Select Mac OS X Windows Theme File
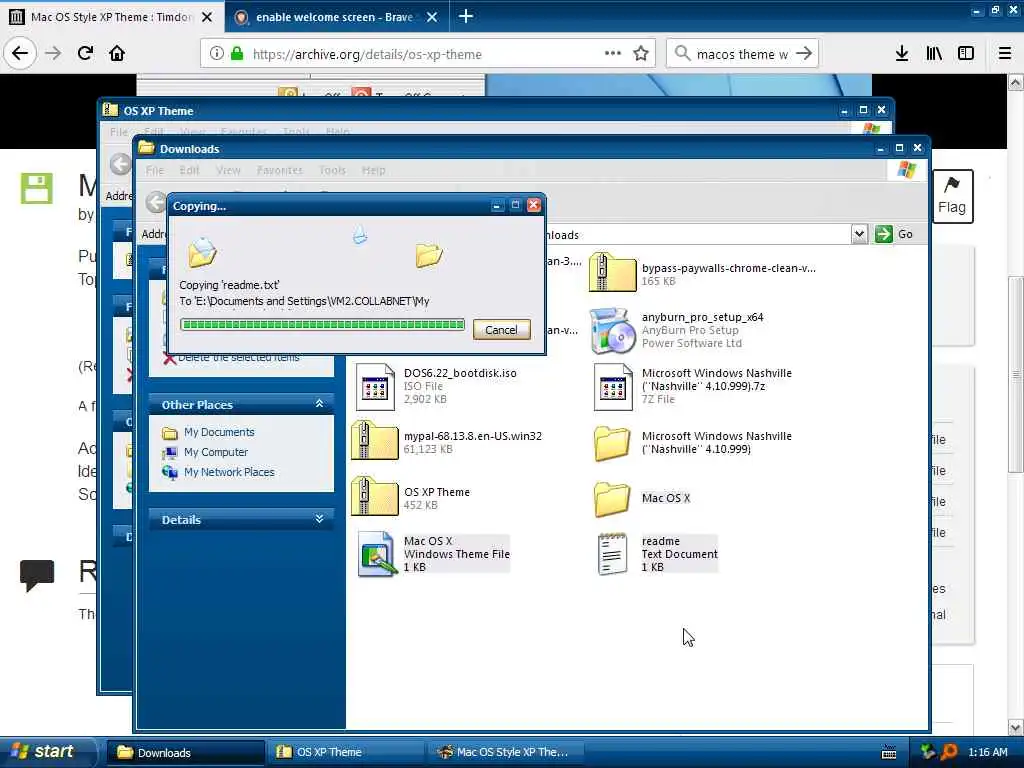Screen dimensions: 1024x768 (x=434, y=554)
